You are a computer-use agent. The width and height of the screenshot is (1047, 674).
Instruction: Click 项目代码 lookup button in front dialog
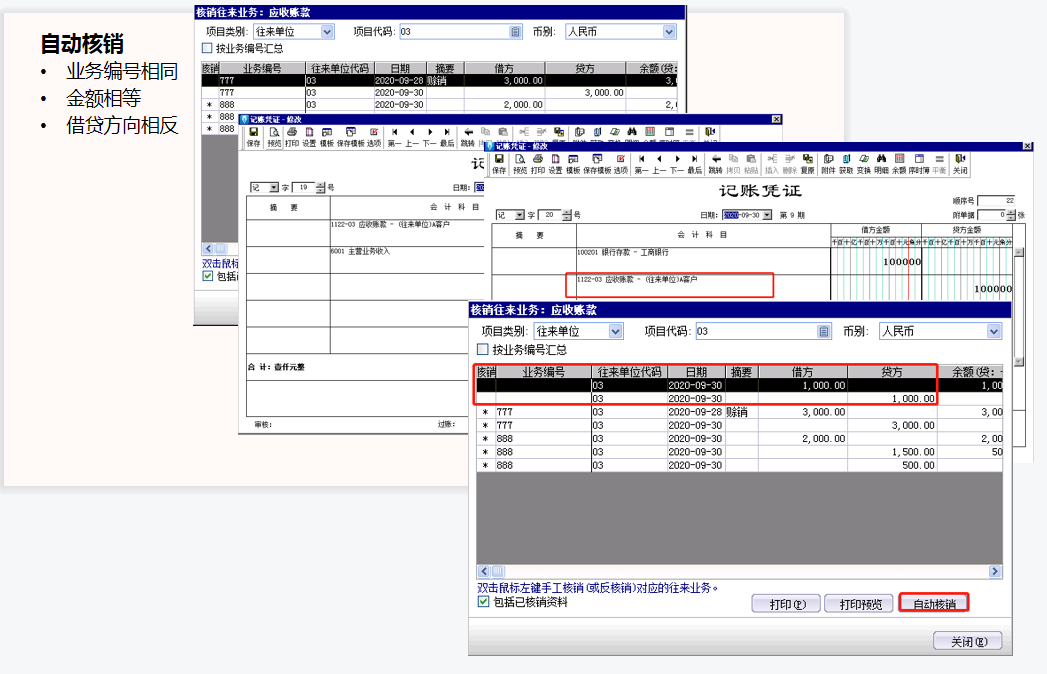(823, 331)
